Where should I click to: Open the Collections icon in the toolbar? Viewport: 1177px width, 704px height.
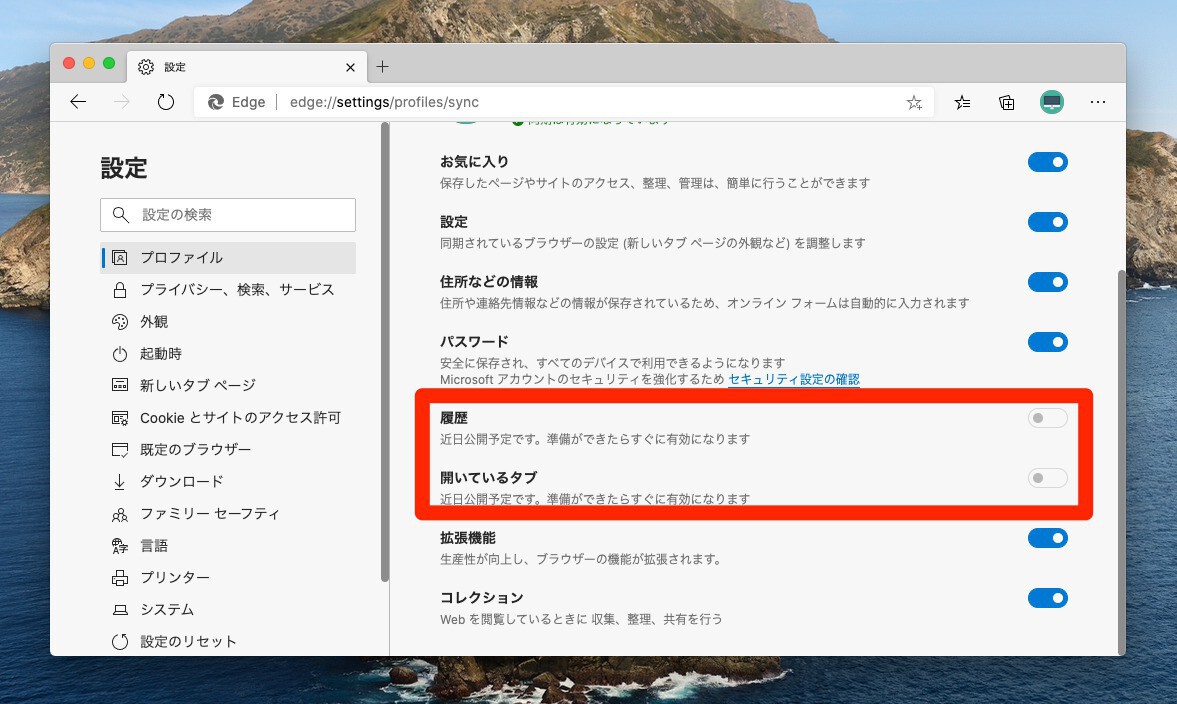[x=1007, y=102]
